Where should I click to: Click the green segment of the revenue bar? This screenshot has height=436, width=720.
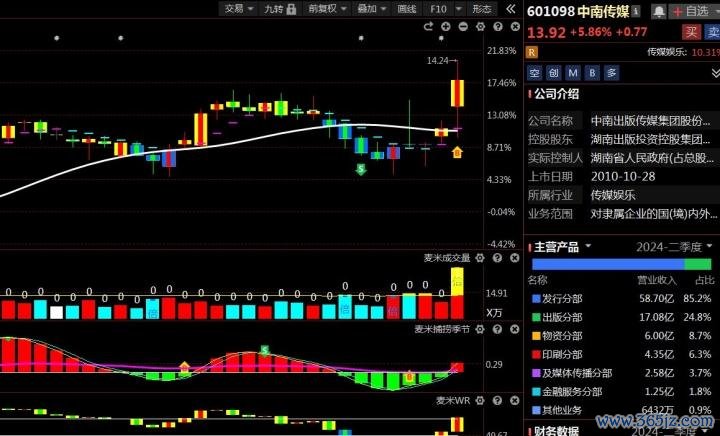[698, 264]
